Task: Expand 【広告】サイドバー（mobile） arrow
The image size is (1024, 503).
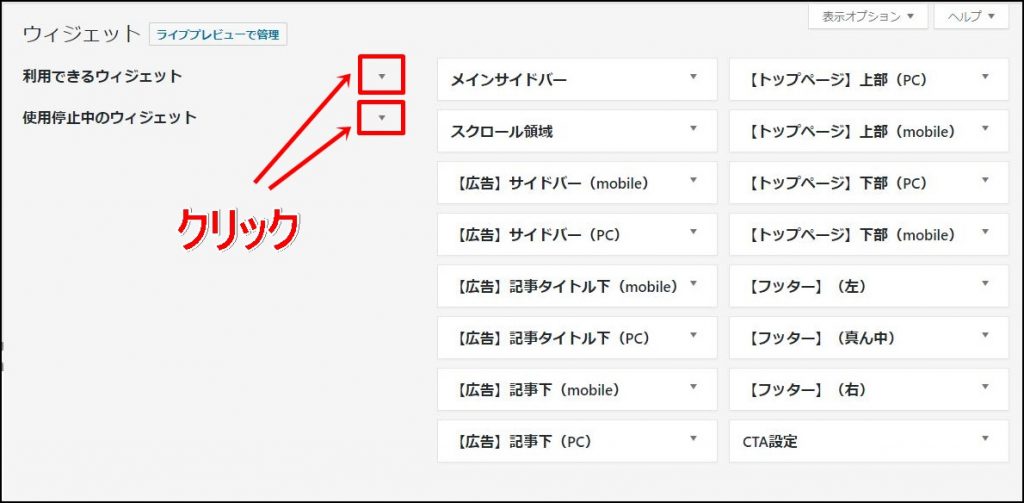Action: [x=694, y=180]
